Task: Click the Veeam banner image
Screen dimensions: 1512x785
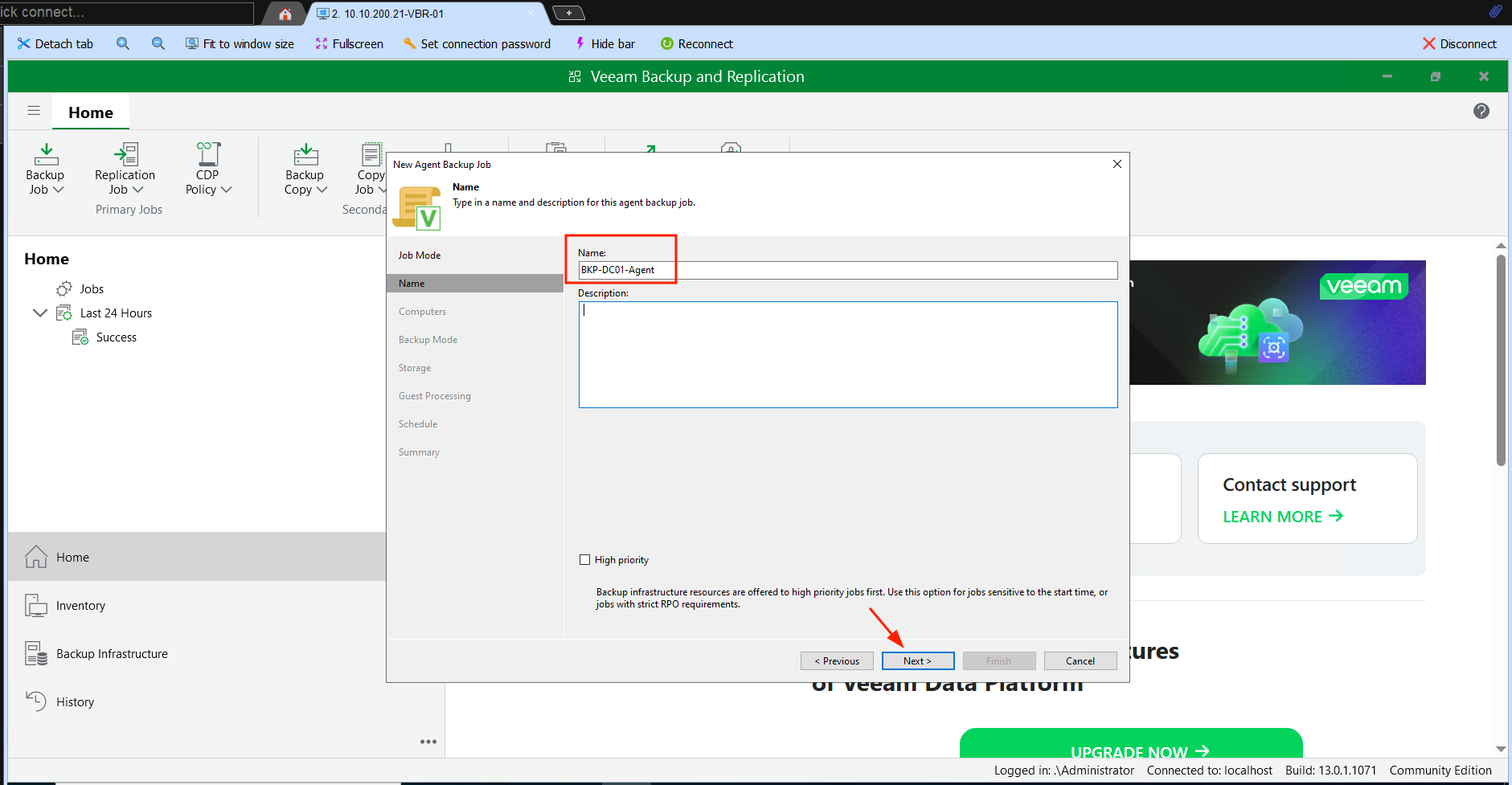Action: (1277, 322)
